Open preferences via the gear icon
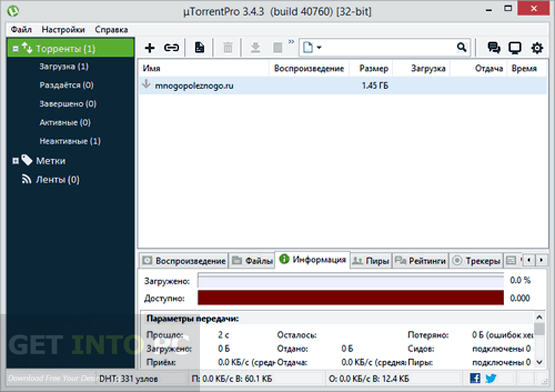The image size is (555, 392). 537,48
